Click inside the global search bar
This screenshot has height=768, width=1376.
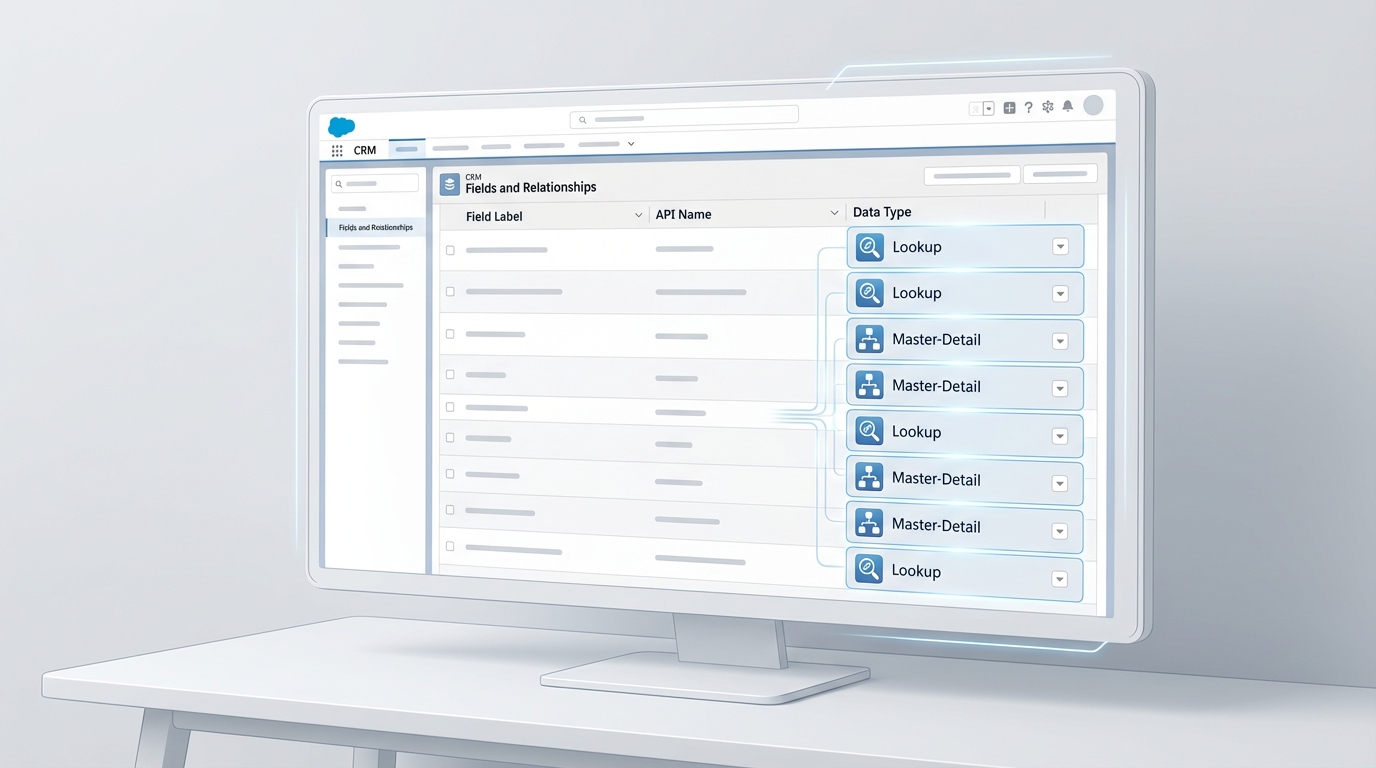click(685, 118)
